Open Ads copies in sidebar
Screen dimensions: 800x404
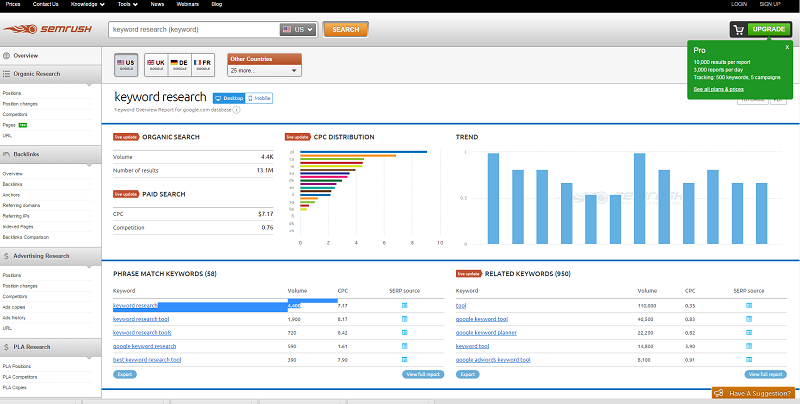tap(14, 307)
